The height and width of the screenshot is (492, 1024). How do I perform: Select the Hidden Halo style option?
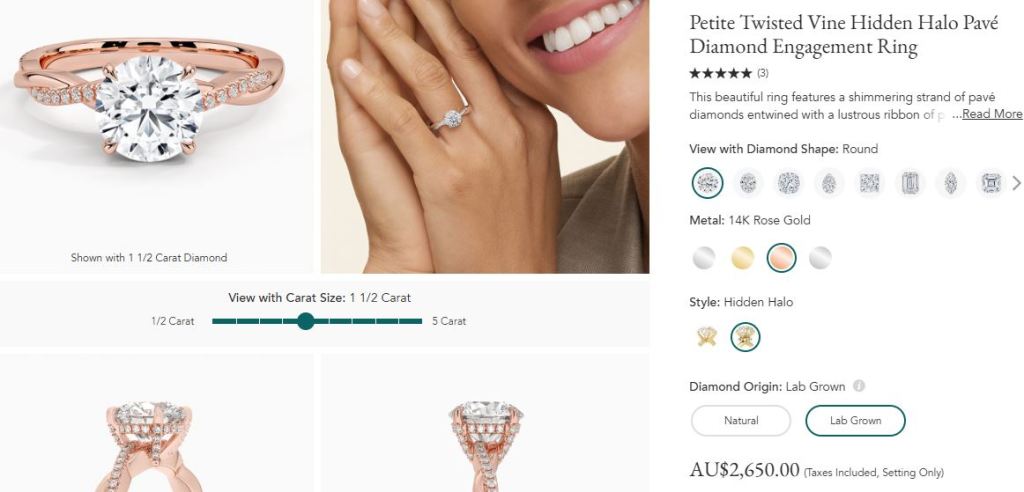745,337
